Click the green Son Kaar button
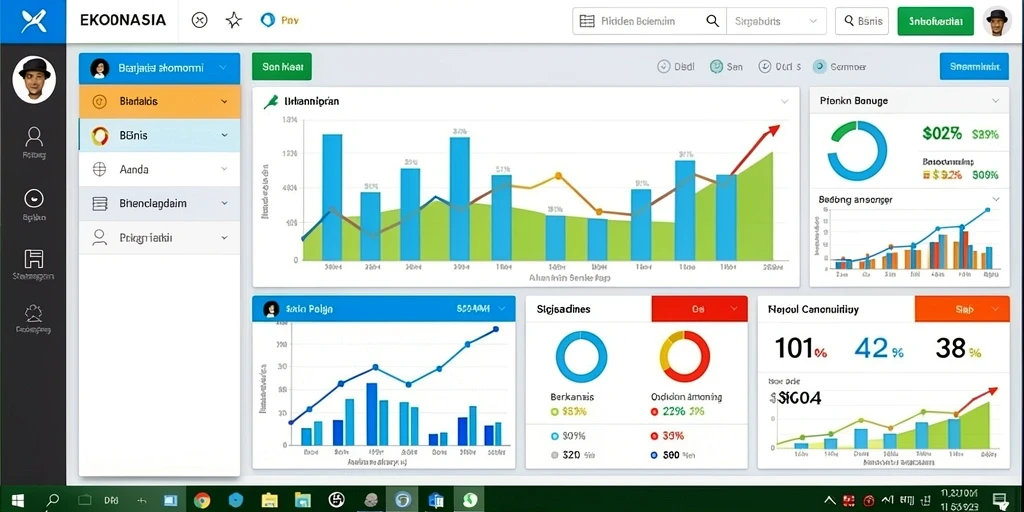1024x512 pixels. pyautogui.click(x=281, y=67)
